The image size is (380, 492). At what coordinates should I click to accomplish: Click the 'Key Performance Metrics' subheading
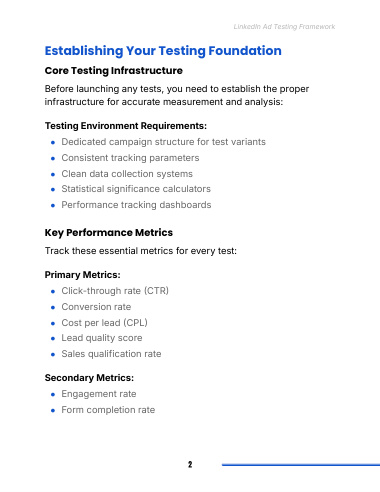109,233
